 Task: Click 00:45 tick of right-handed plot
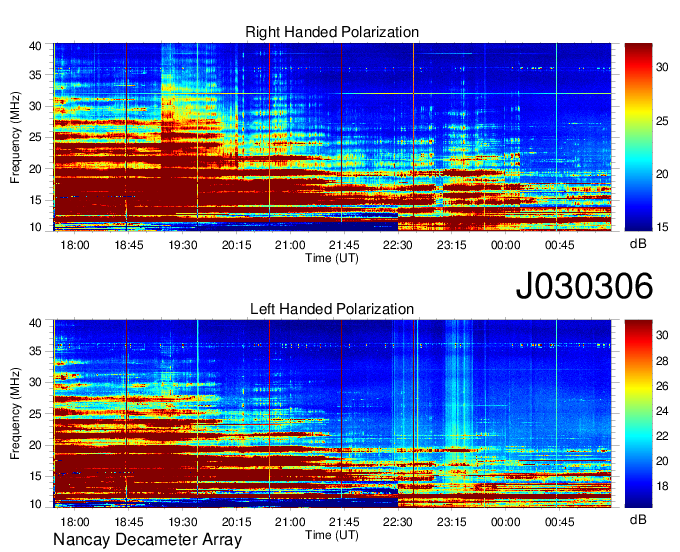[559, 245]
